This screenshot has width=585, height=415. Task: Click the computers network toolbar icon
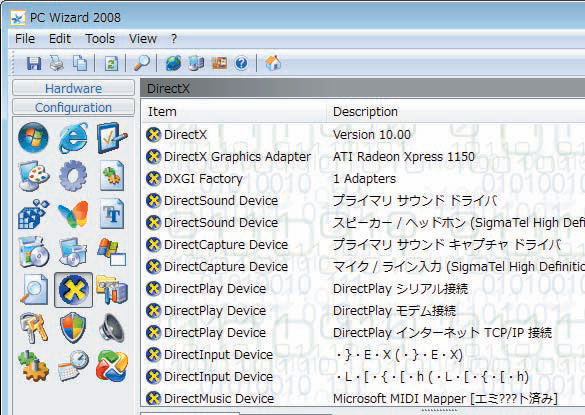196,63
